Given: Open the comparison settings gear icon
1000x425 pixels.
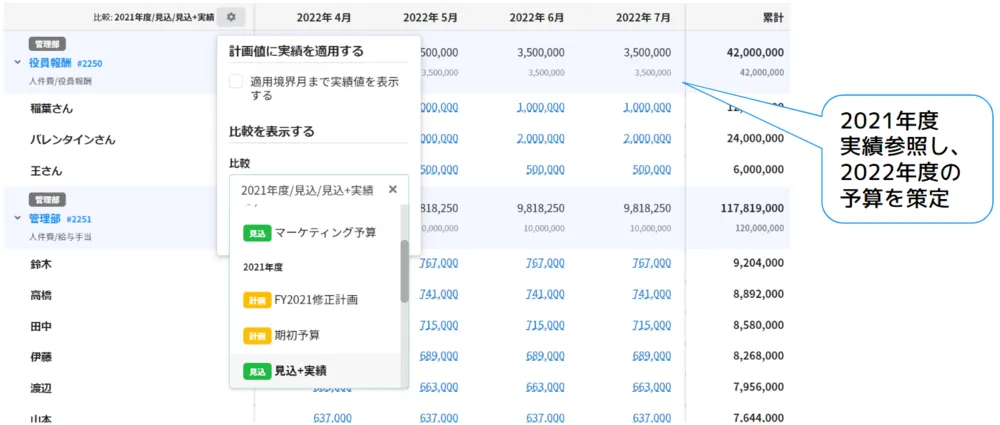Looking at the screenshot, I should (231, 17).
